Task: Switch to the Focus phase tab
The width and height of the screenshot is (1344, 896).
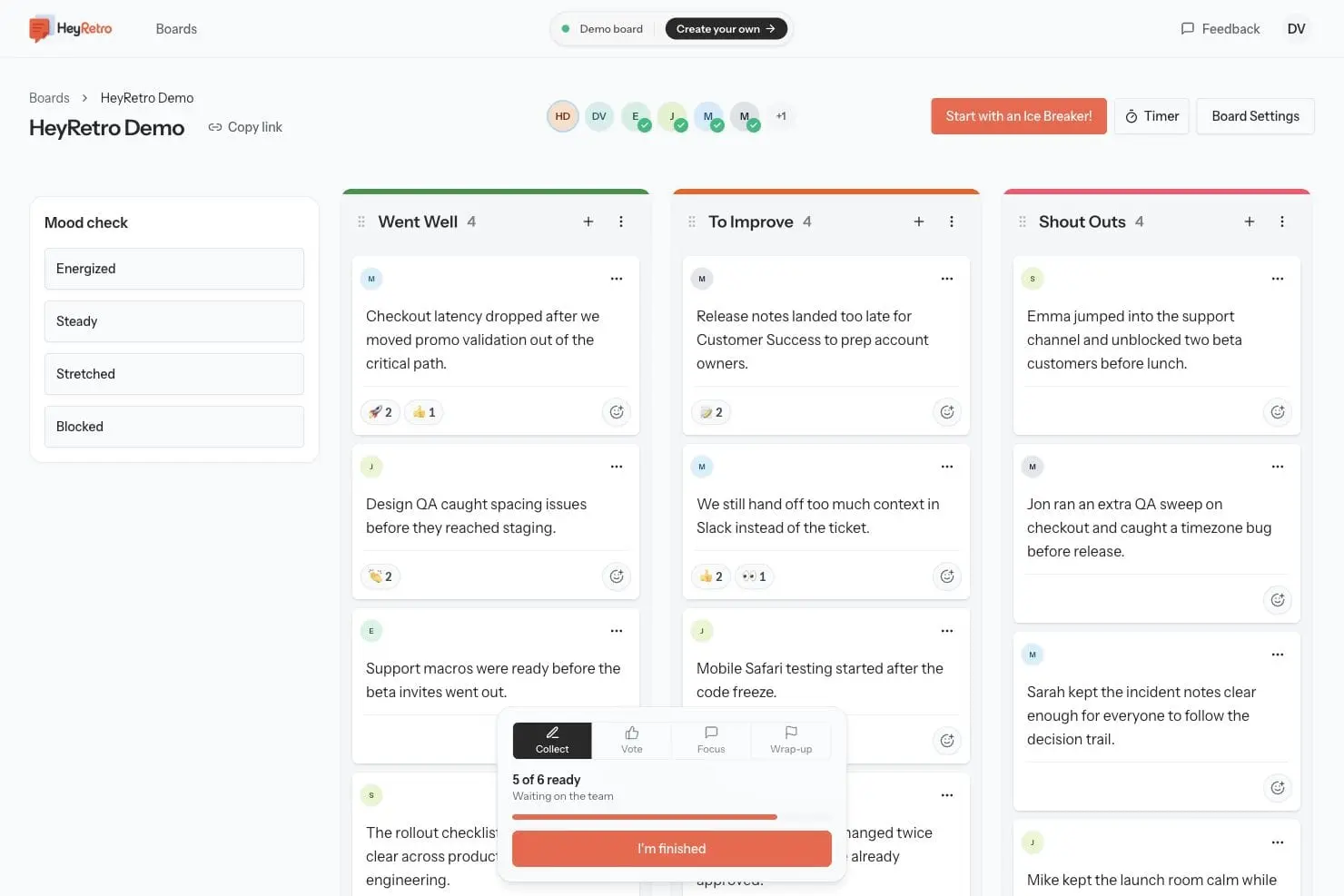Action: [711, 741]
